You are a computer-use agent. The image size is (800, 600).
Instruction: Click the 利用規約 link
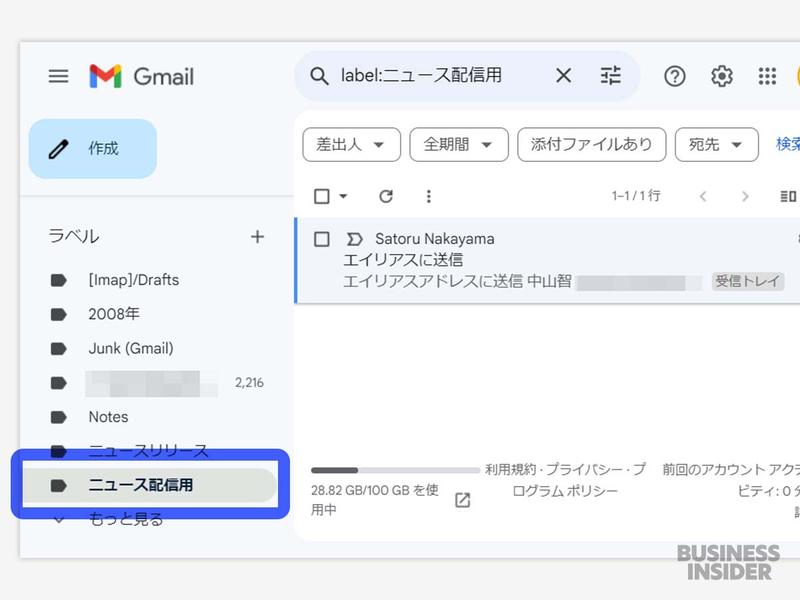tap(511, 469)
